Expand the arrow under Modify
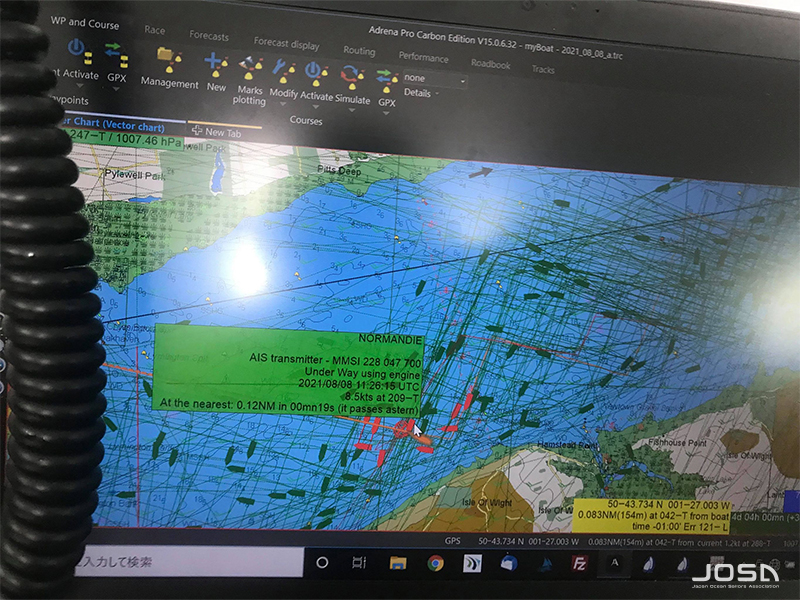 (283, 104)
